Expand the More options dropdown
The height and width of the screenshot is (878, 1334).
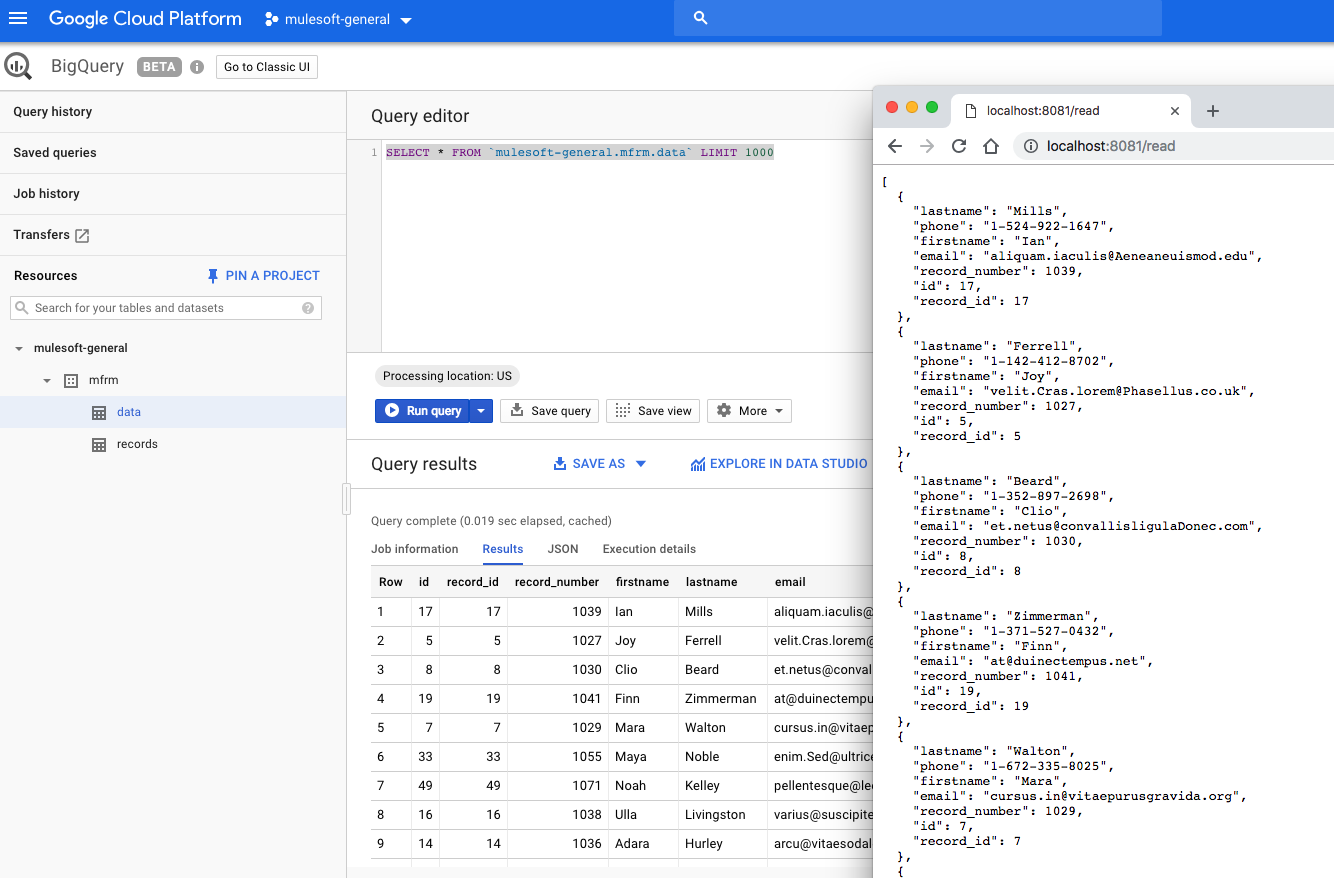click(x=749, y=411)
